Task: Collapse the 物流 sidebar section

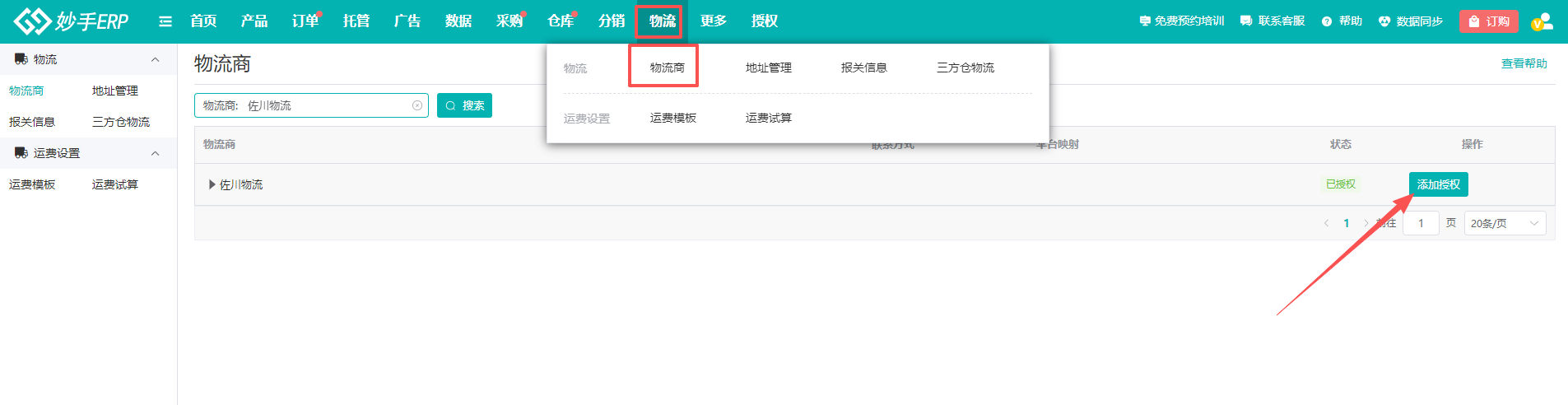Action: (155, 59)
